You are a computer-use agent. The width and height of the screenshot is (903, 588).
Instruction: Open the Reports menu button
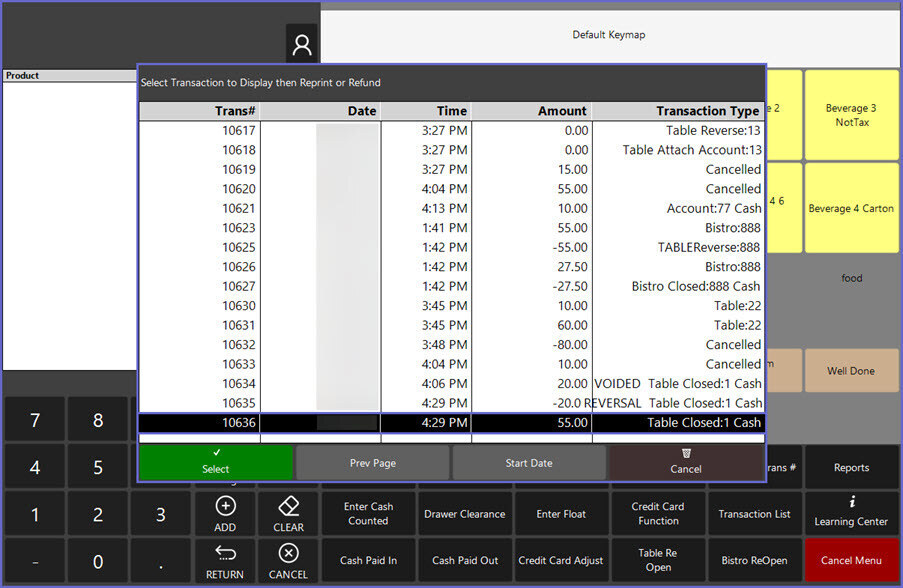pyautogui.click(x=850, y=467)
